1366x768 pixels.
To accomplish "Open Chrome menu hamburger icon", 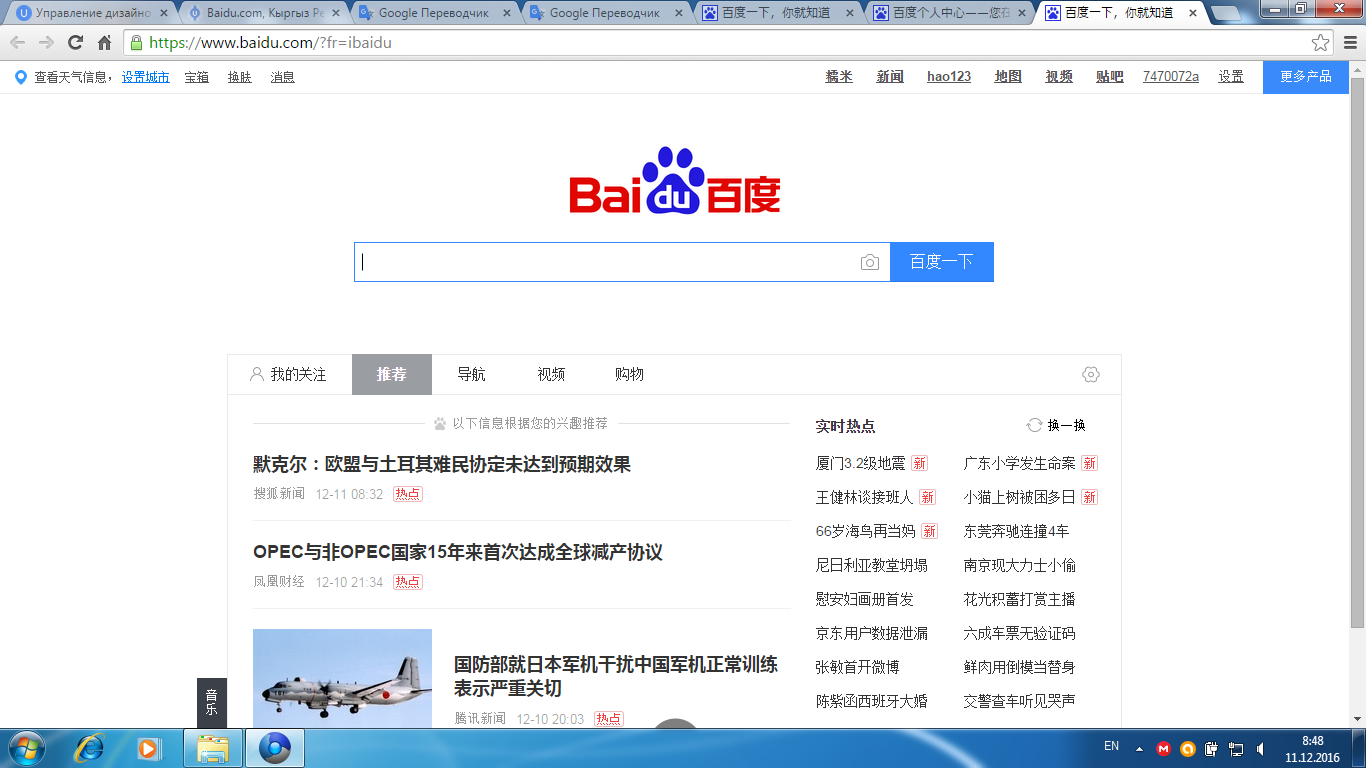I will (x=1349, y=43).
